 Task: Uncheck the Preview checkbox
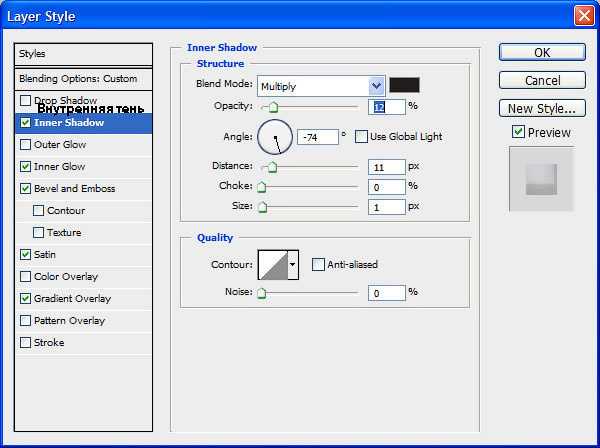point(518,132)
